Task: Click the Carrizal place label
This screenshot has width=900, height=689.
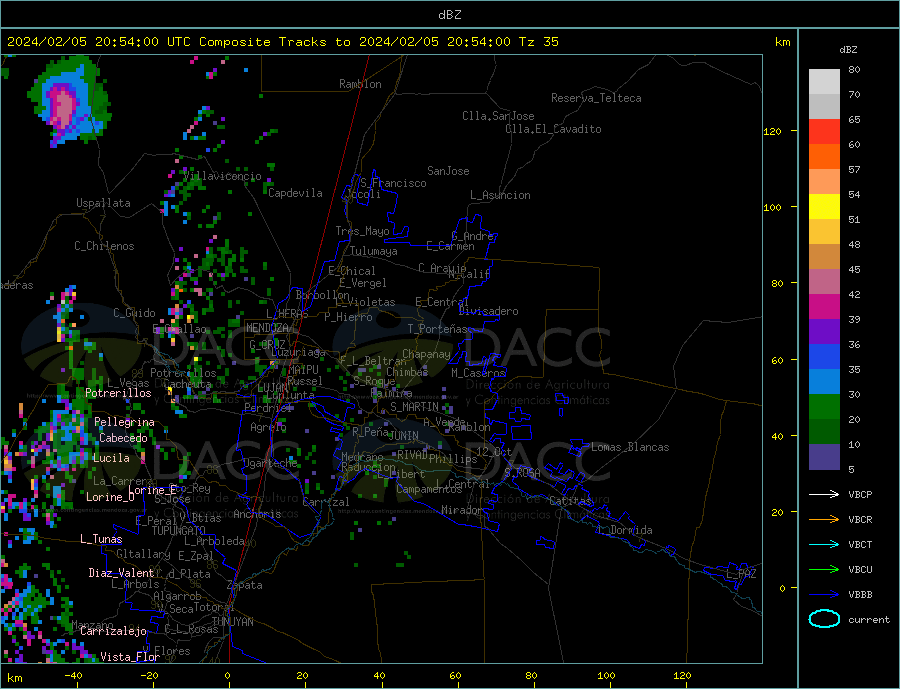Action: 326,502
